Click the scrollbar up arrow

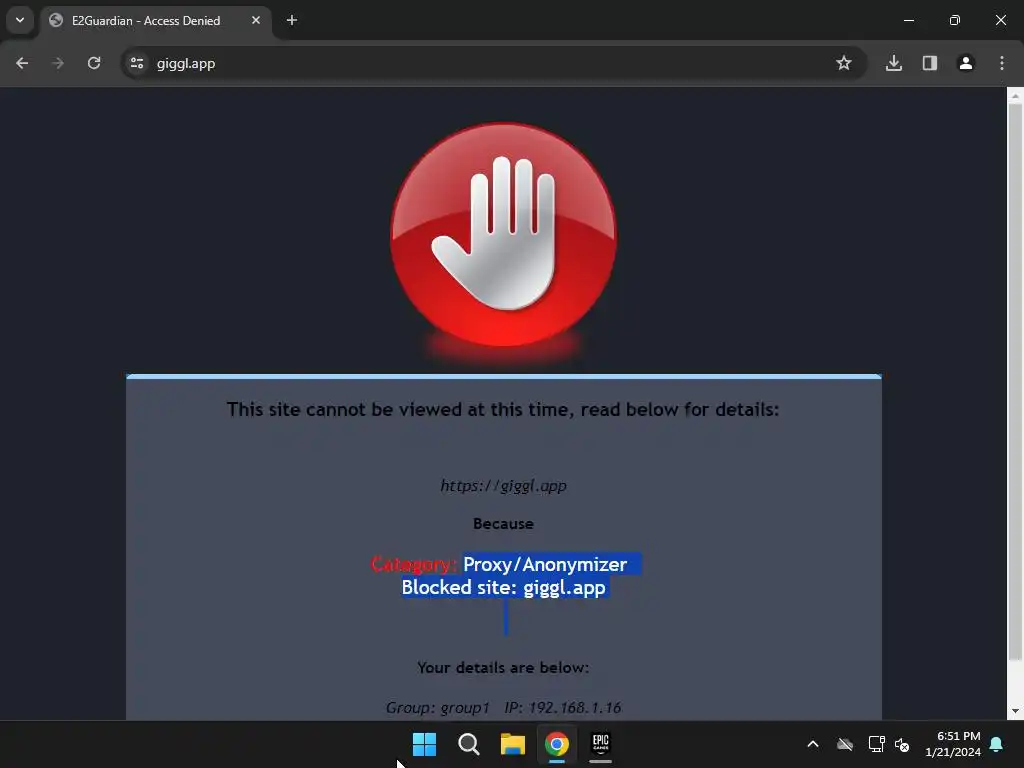pyautogui.click(x=1015, y=96)
